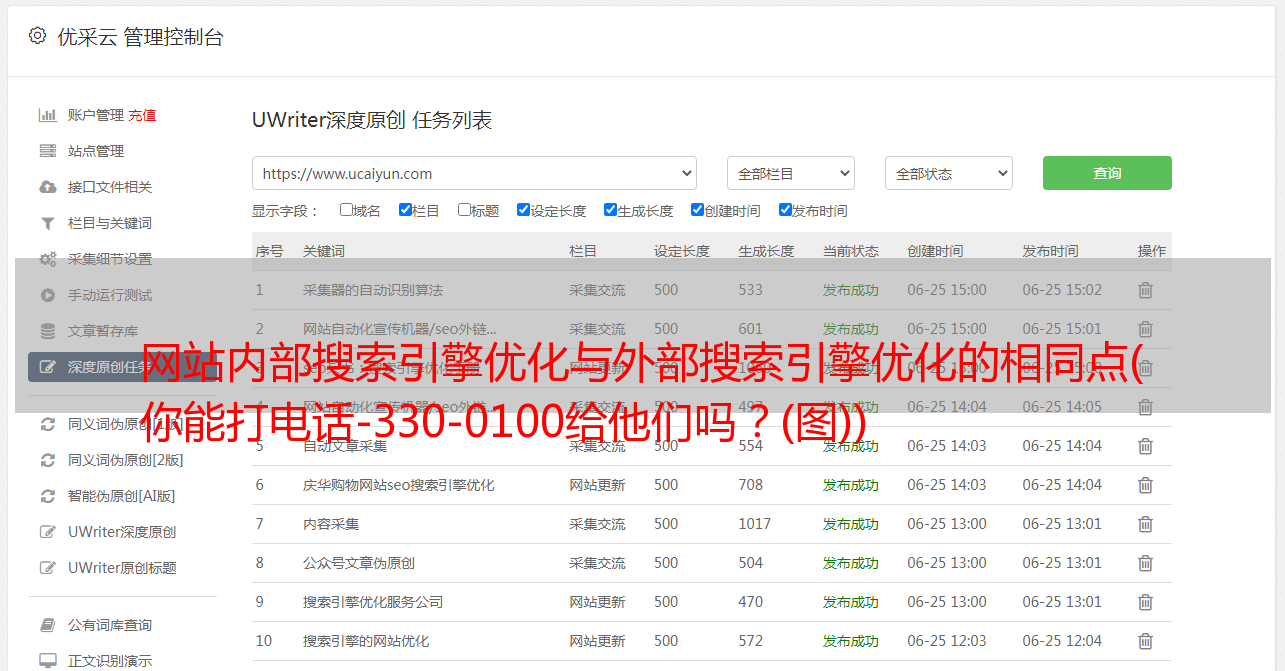
Task: Click the keyword 内容采集
Action: click(x=331, y=524)
